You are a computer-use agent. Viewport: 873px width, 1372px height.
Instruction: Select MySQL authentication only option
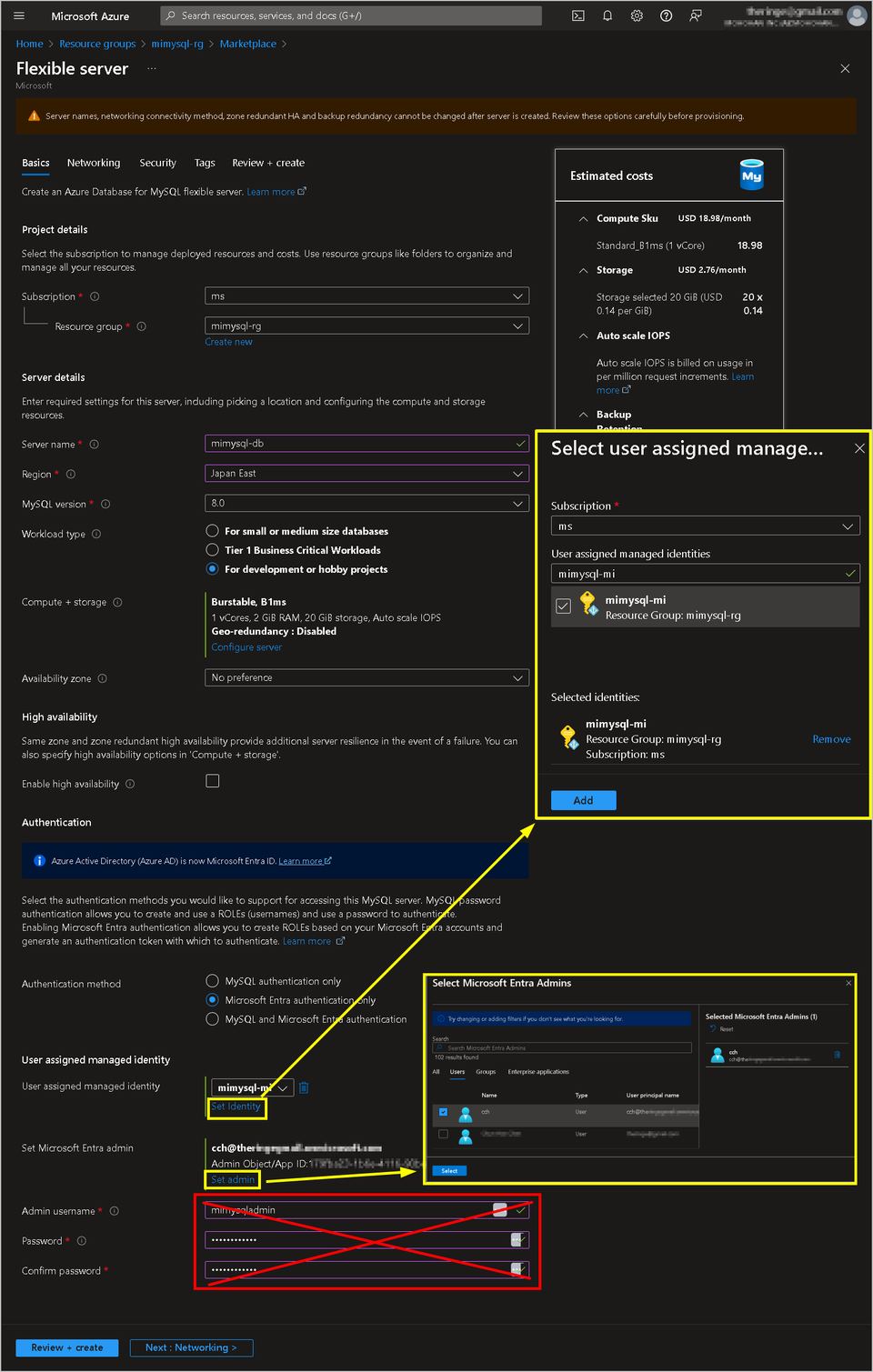[213, 981]
